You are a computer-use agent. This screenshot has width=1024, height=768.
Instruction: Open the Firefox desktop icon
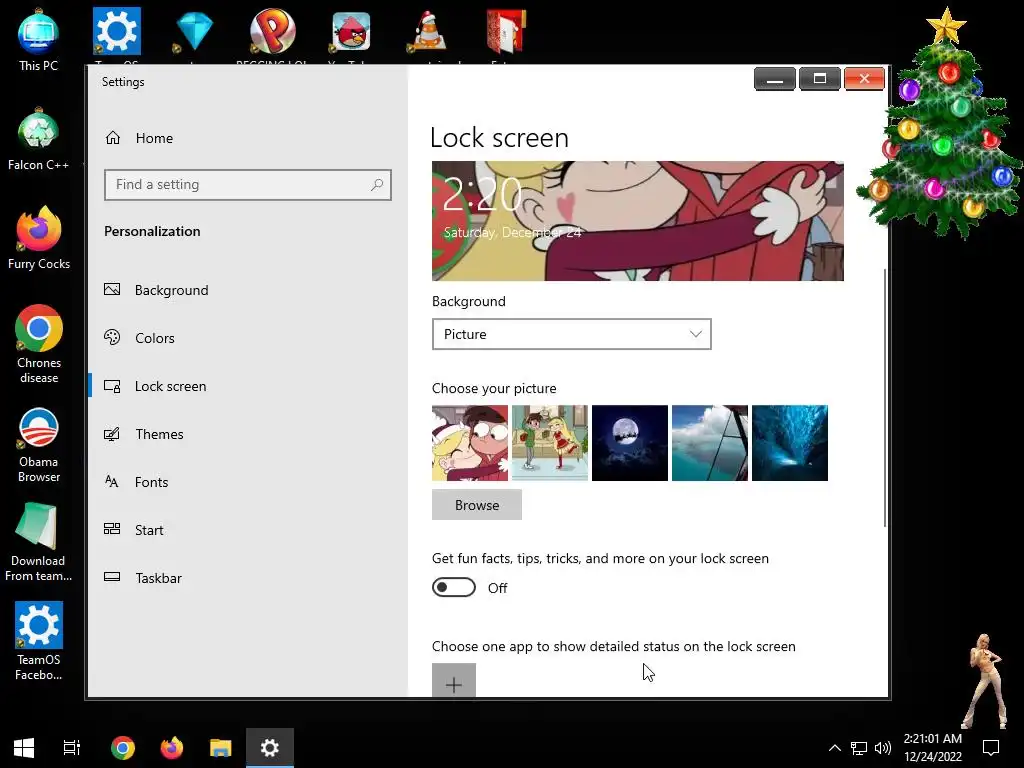(x=39, y=238)
